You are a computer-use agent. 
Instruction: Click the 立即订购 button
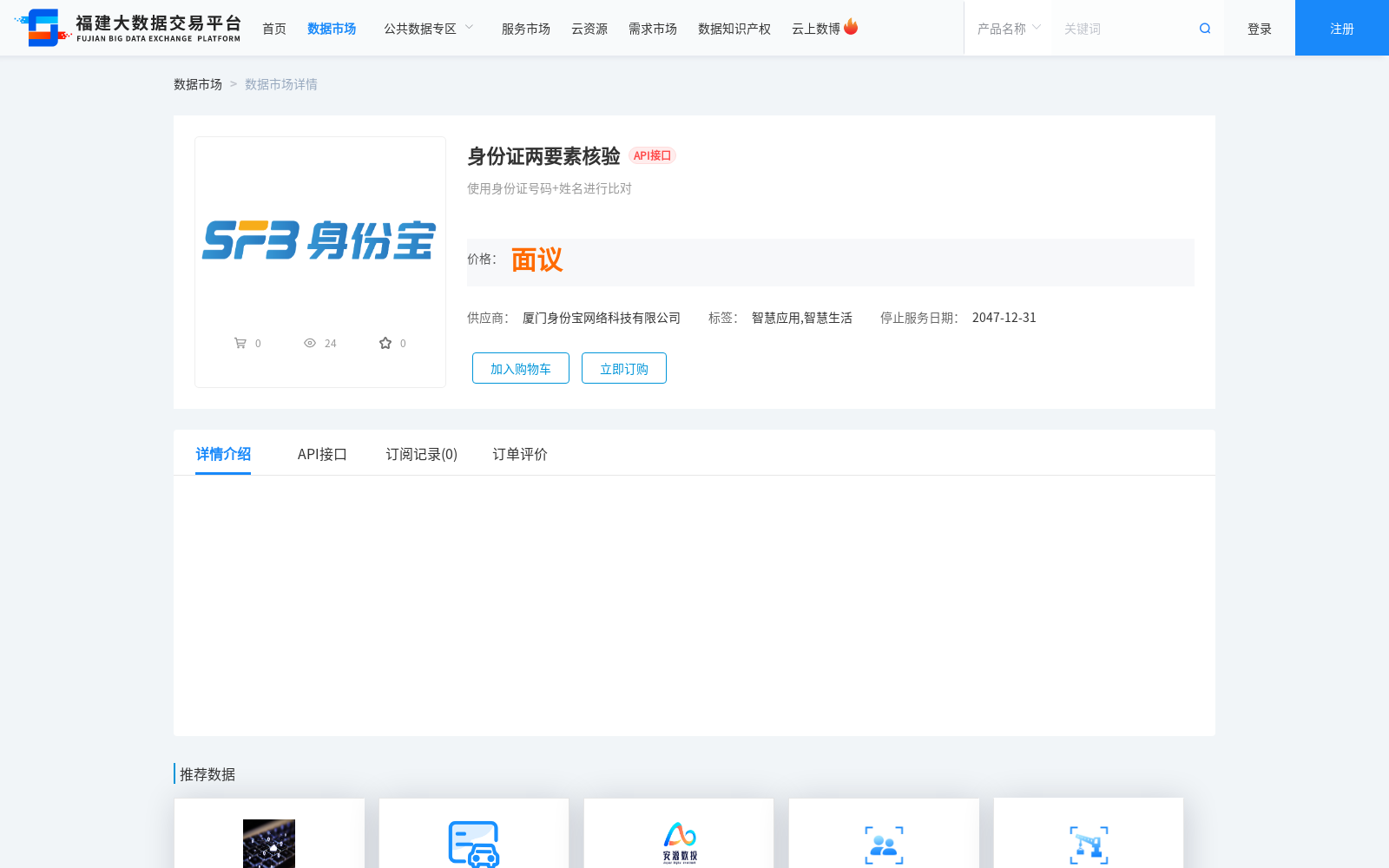[x=624, y=368]
